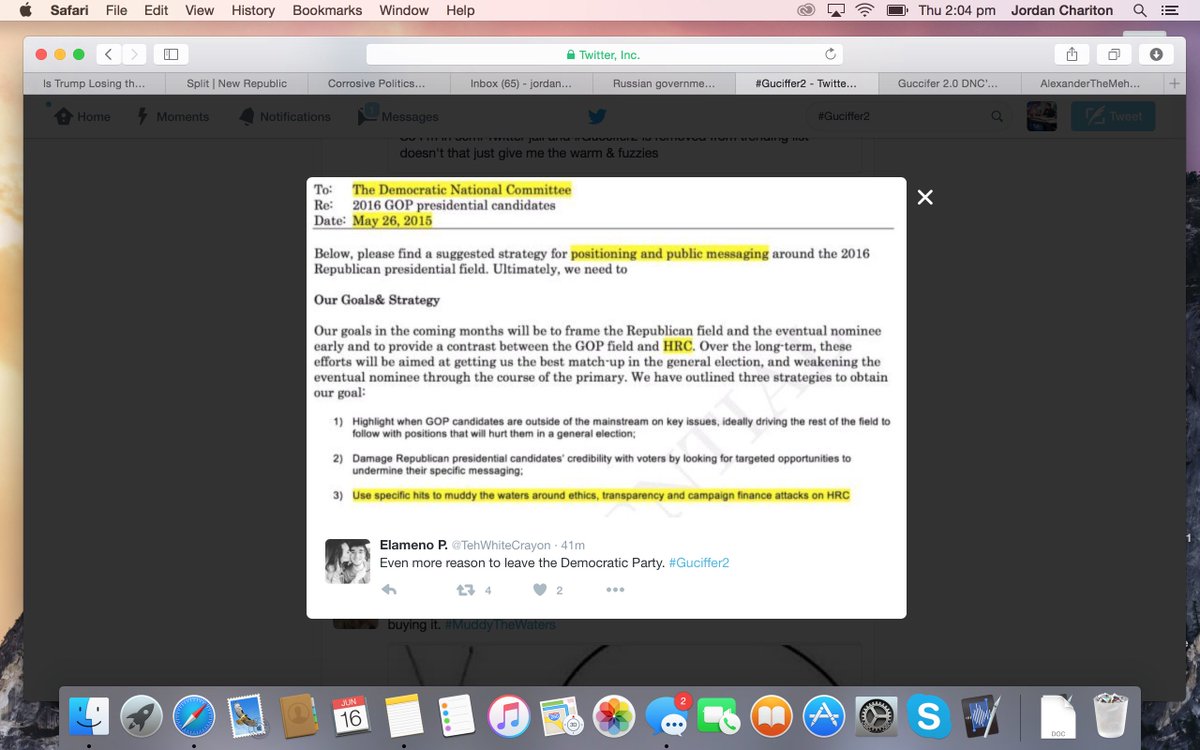This screenshot has width=1200, height=750.
Task: Switch to the 'Corrosive Politics...' tab
Action: pos(379,84)
